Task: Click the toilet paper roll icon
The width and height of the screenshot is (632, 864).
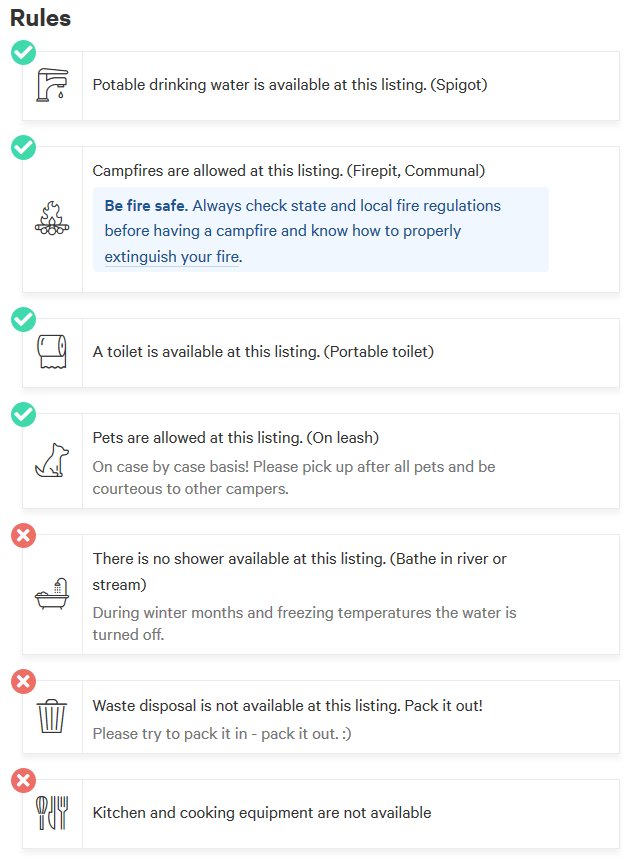Action: tap(52, 352)
